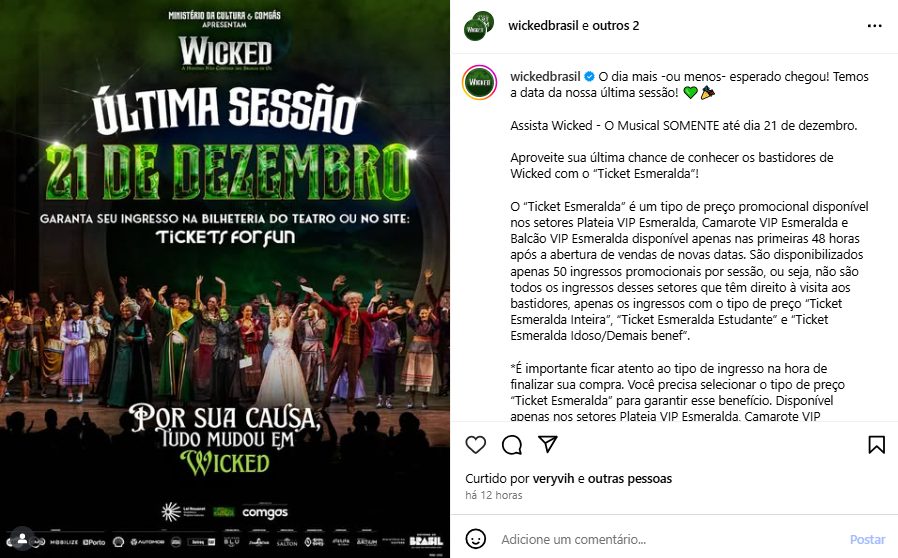The width and height of the screenshot is (898, 558).
Task: View wickedbrasil story from caption avatar
Action: pyautogui.click(x=479, y=82)
